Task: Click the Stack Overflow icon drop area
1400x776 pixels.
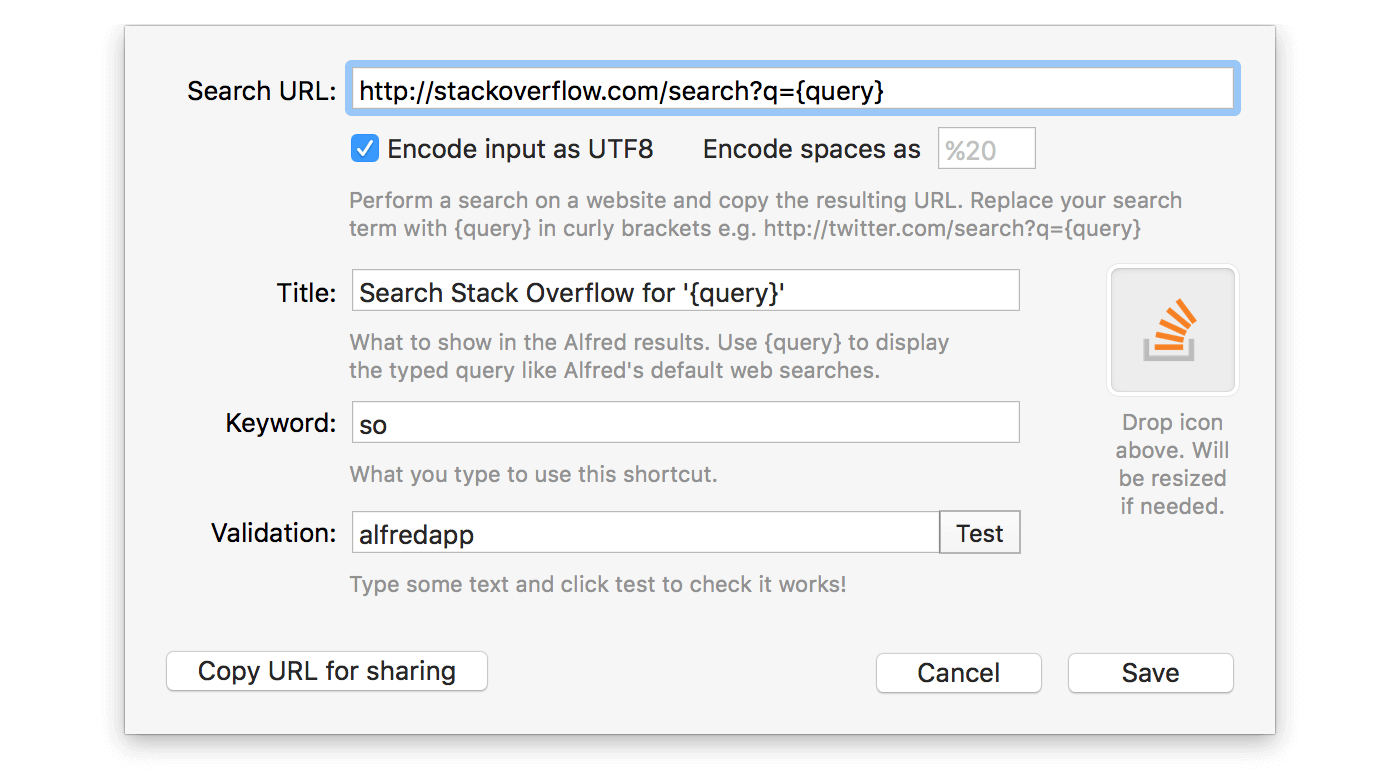Action: [1172, 330]
